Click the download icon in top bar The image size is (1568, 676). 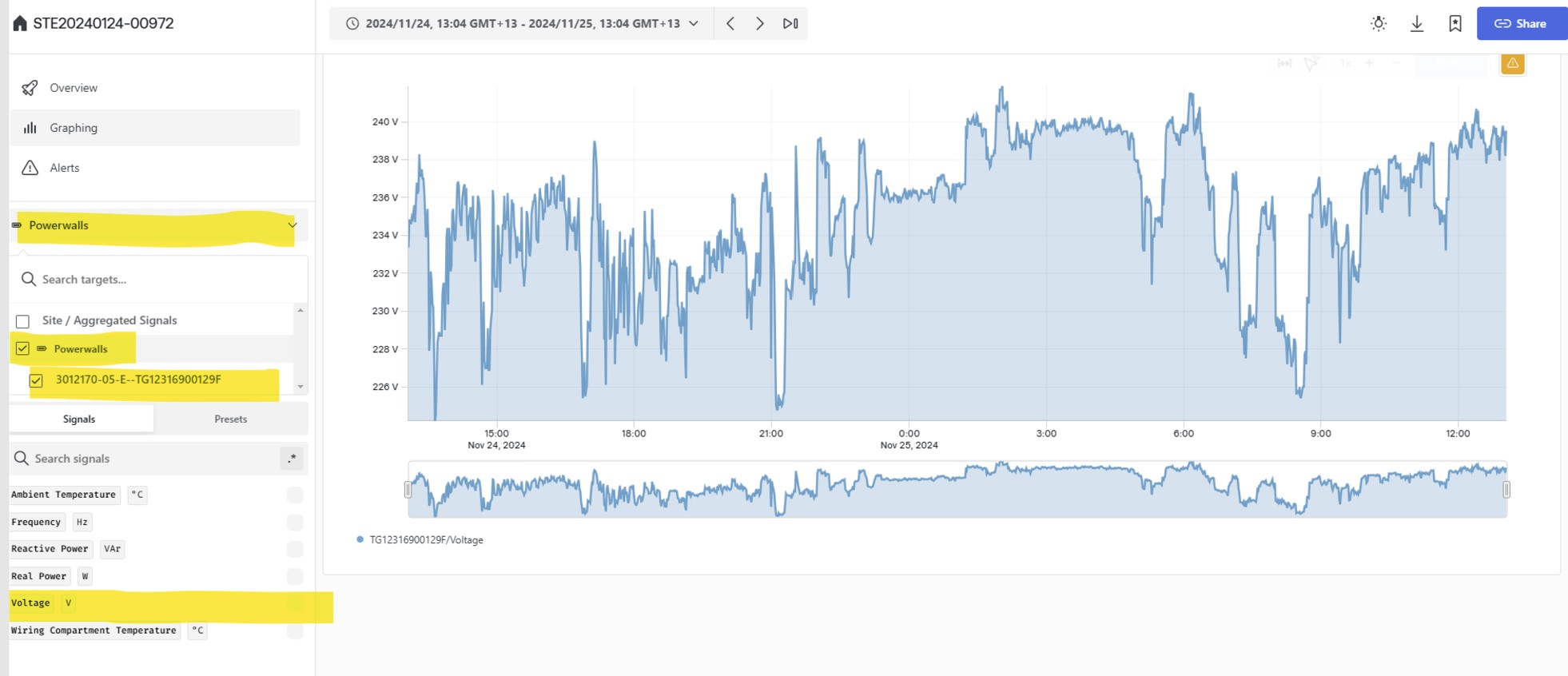[x=1417, y=24]
